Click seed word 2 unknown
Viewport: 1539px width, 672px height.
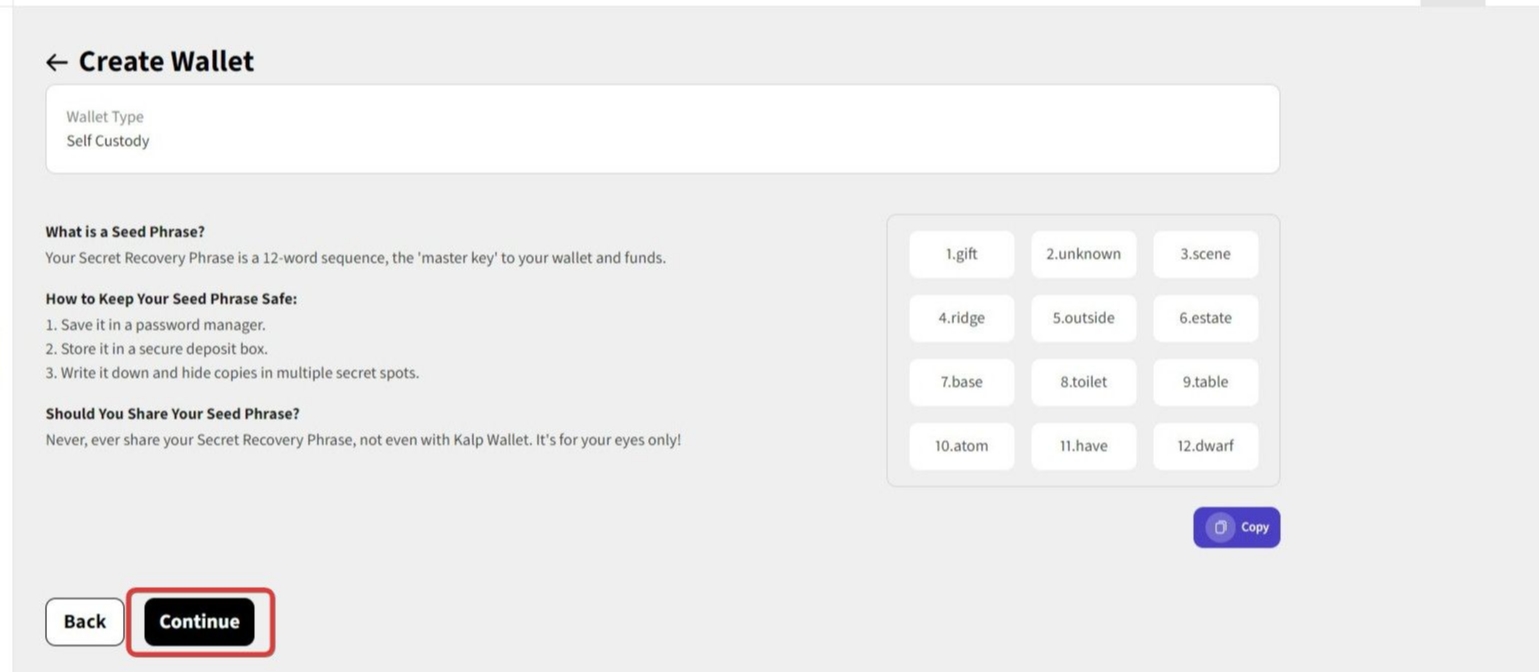click(x=1083, y=254)
